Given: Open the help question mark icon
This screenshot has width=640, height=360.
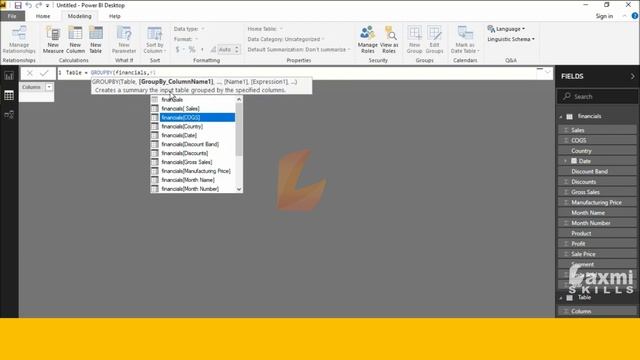Looking at the screenshot, I should point(635,16).
